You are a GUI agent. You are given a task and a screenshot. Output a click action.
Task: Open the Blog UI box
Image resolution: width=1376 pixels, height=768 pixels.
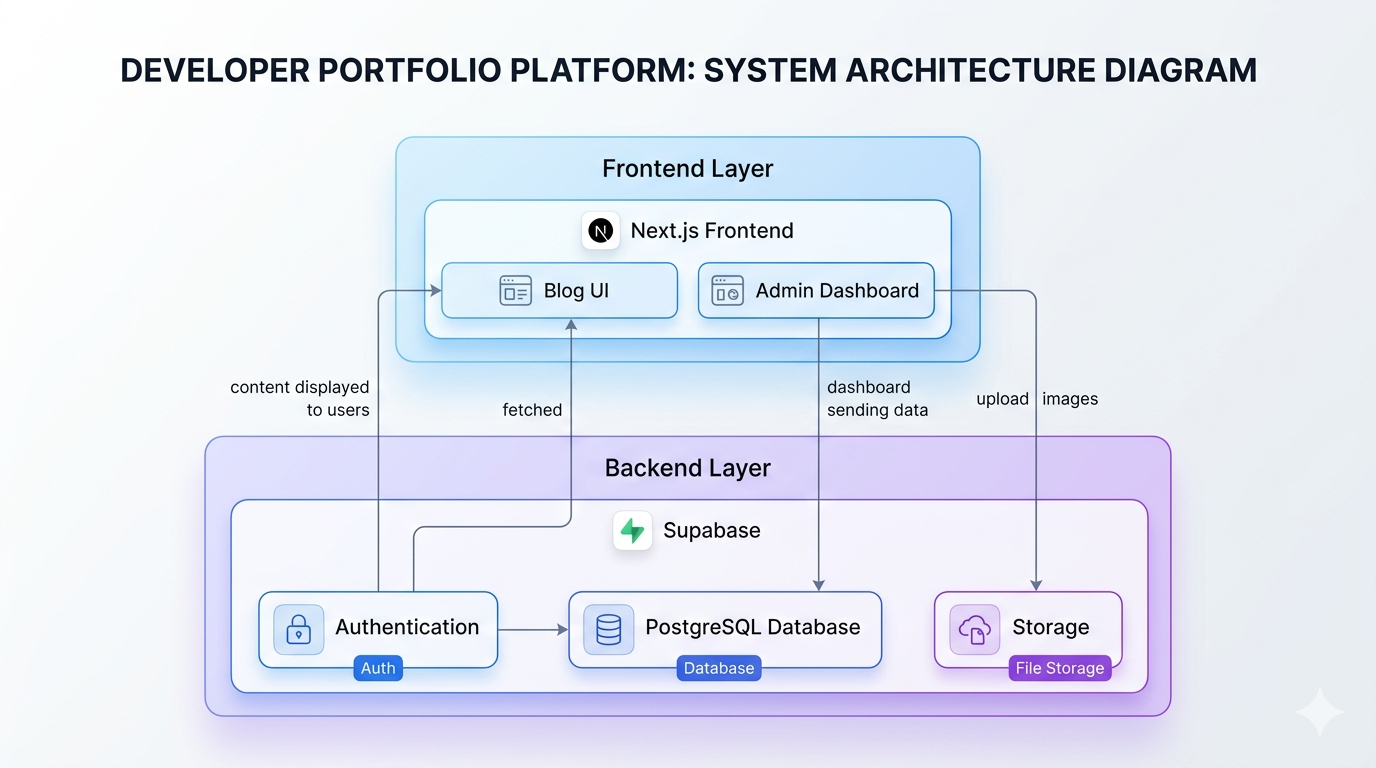coord(559,291)
